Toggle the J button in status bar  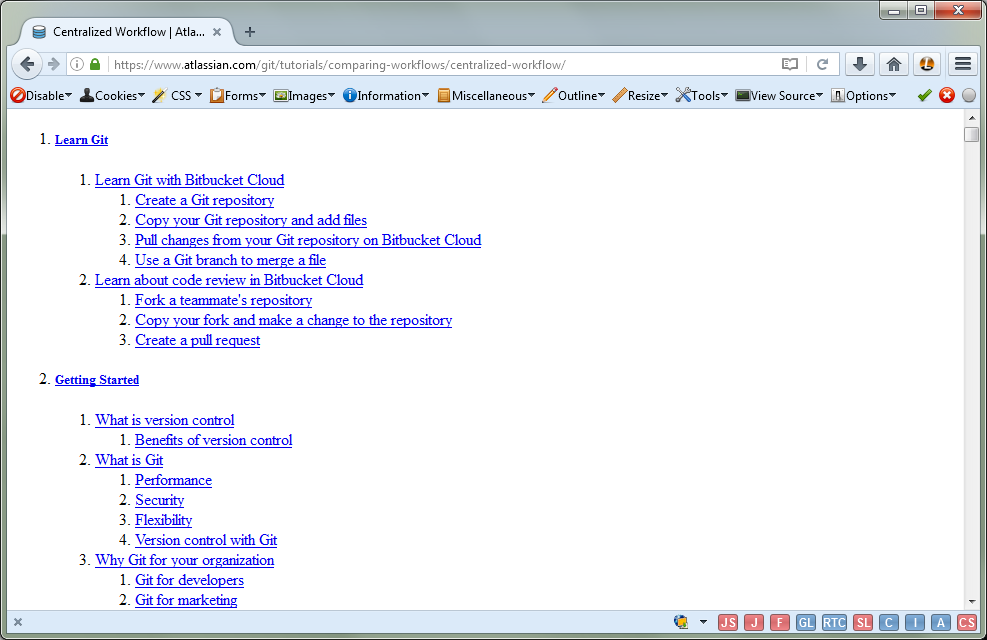[754, 622]
